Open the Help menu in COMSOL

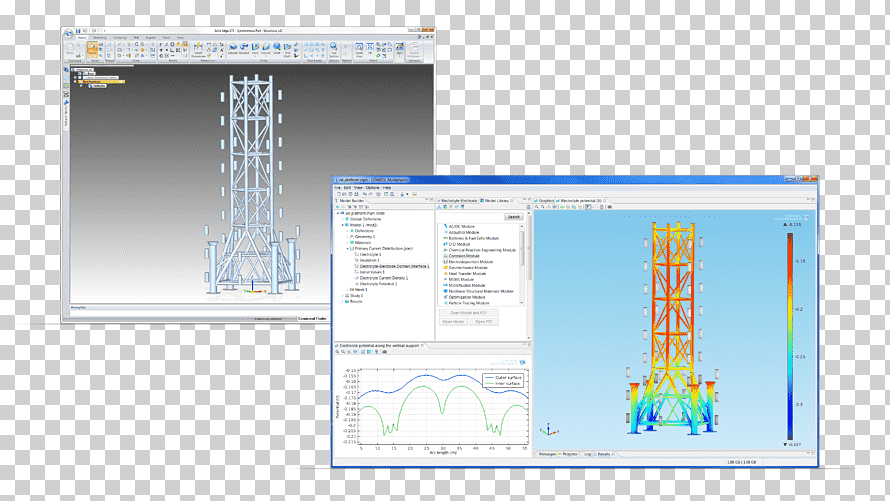pos(387,188)
